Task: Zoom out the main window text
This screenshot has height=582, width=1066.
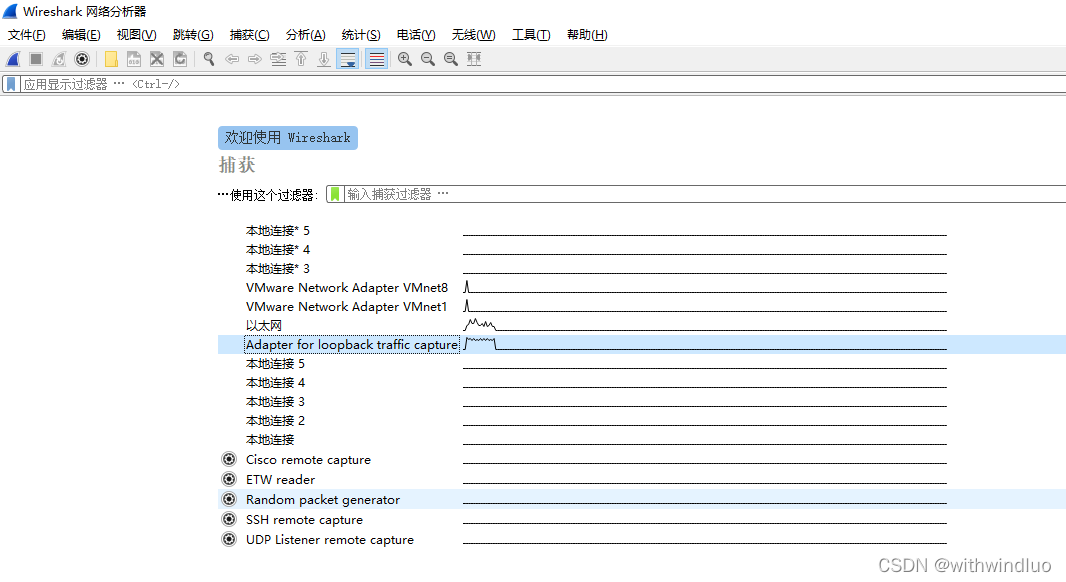Action: tap(428, 59)
